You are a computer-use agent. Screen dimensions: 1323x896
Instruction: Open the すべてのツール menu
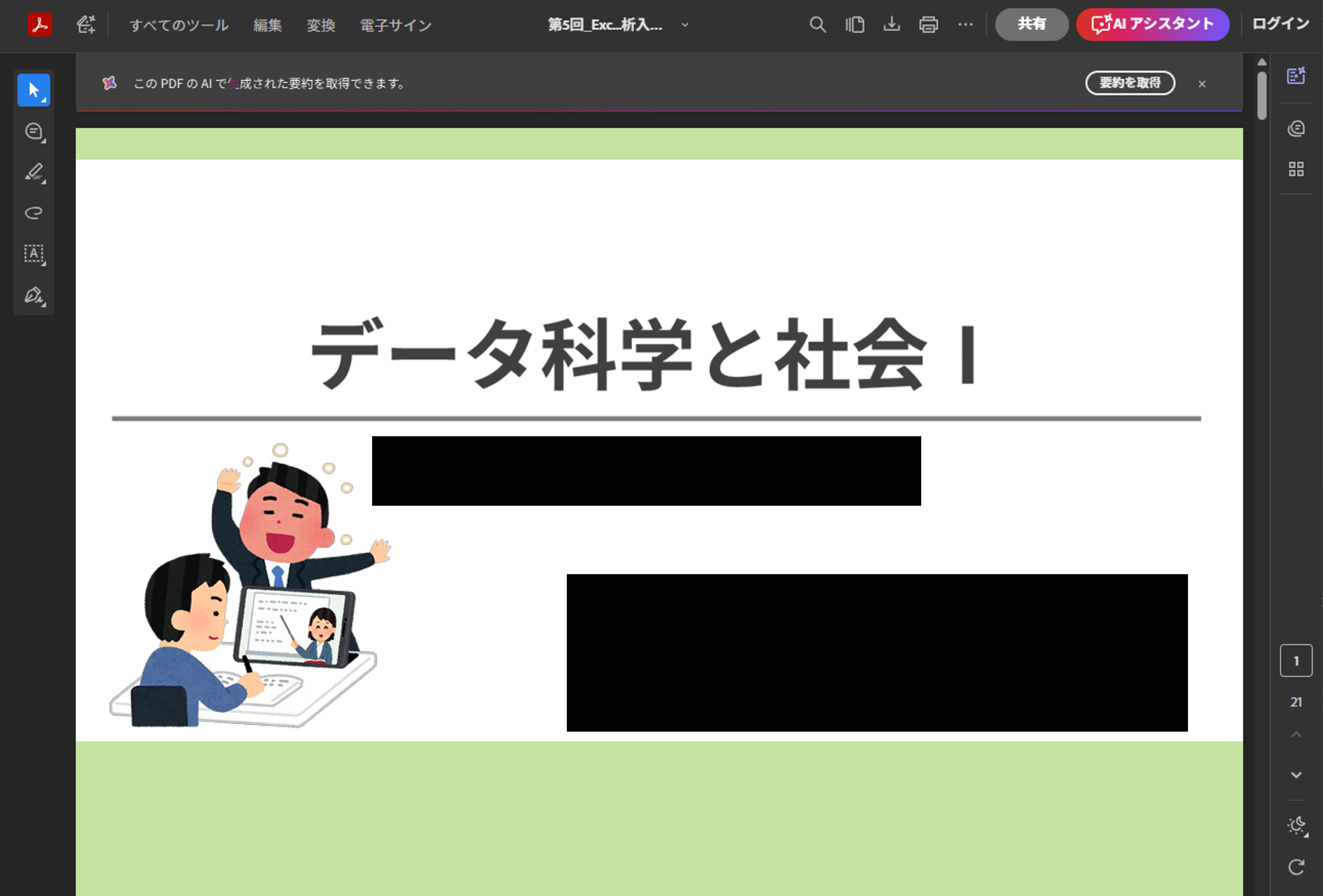[x=179, y=25]
